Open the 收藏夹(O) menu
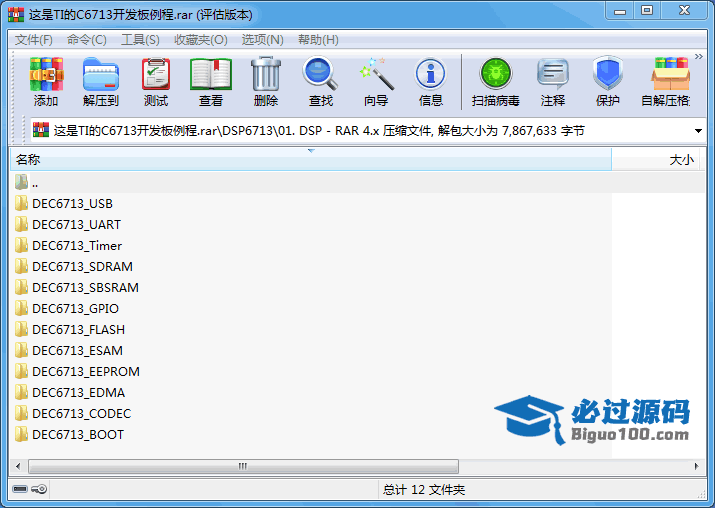Screen dimensions: 715x508 (x=201, y=40)
